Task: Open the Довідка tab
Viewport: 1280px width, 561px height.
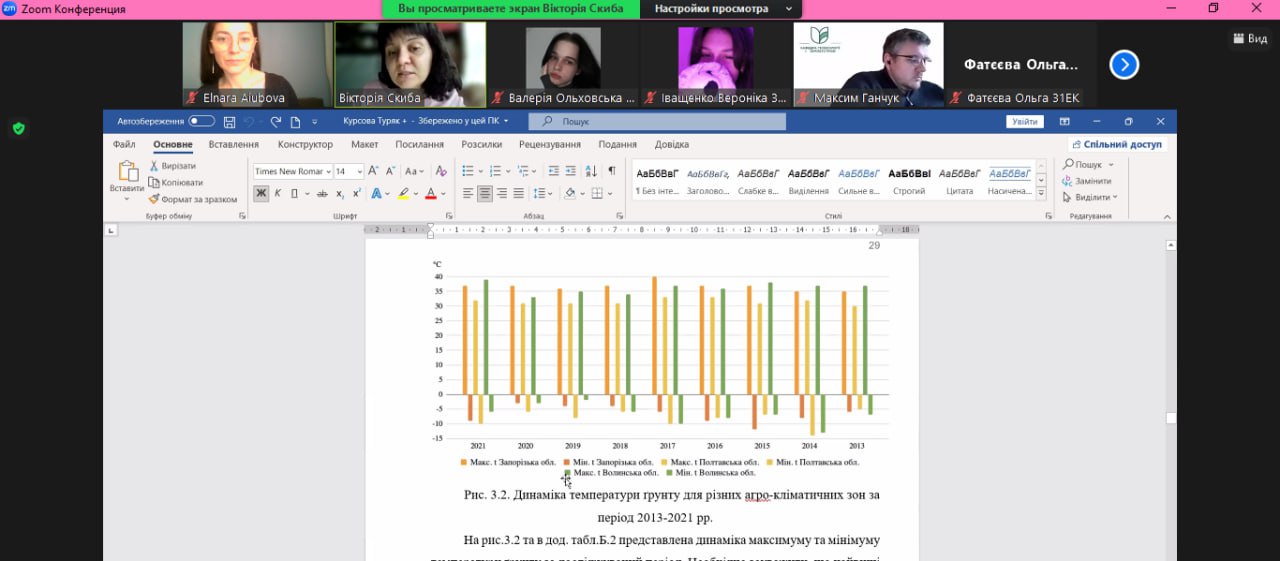Action: pos(672,144)
